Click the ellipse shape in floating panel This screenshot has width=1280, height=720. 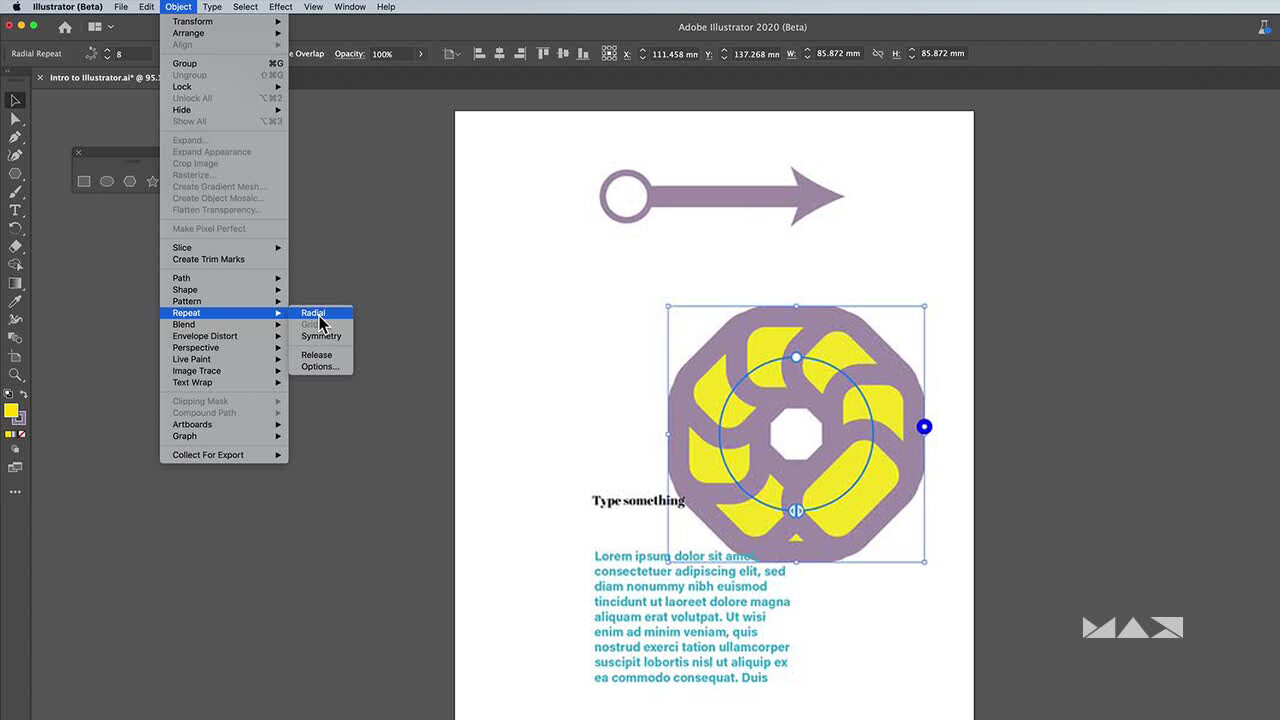click(x=107, y=181)
